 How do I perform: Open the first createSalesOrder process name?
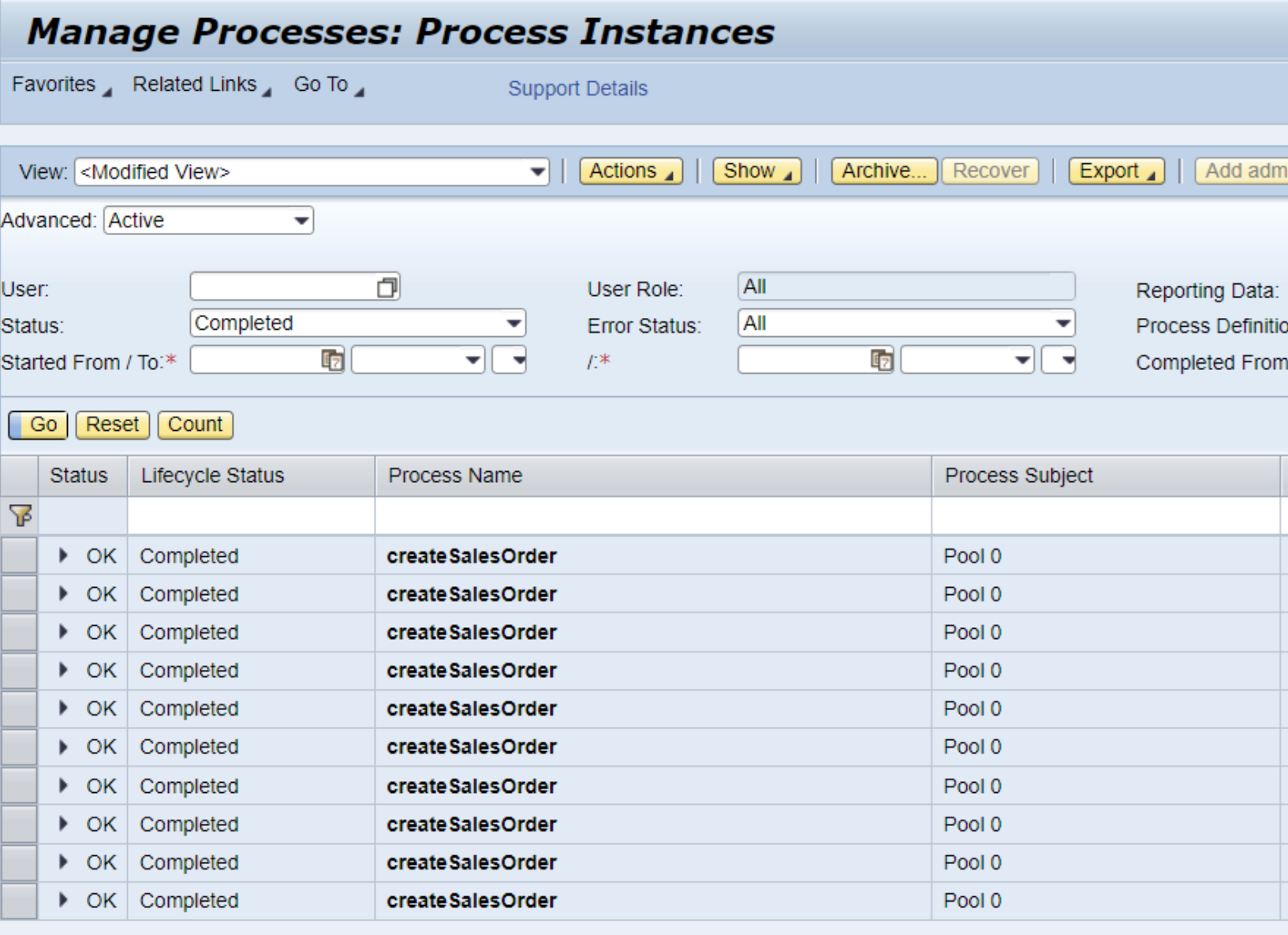tap(472, 556)
